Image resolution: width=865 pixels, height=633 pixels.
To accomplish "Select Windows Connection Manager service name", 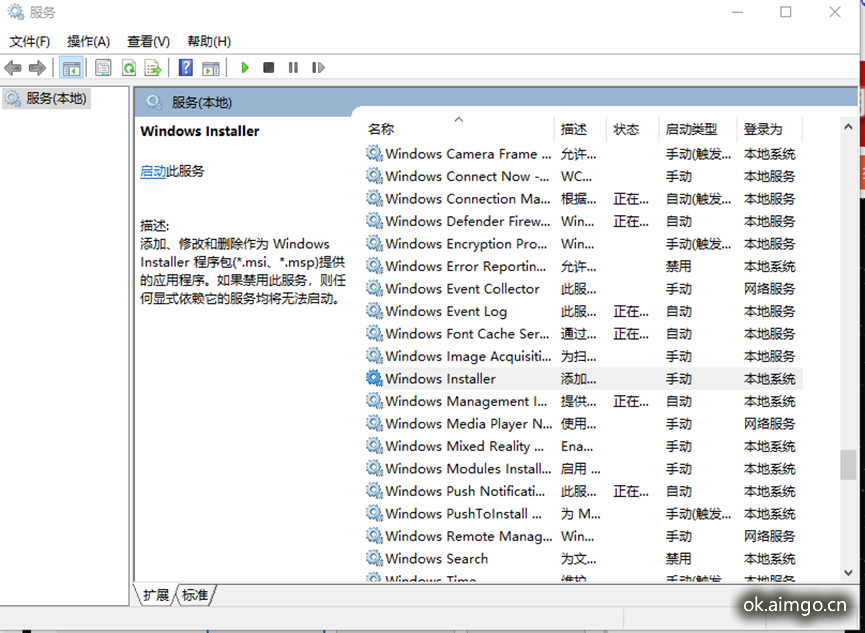I will [x=467, y=199].
